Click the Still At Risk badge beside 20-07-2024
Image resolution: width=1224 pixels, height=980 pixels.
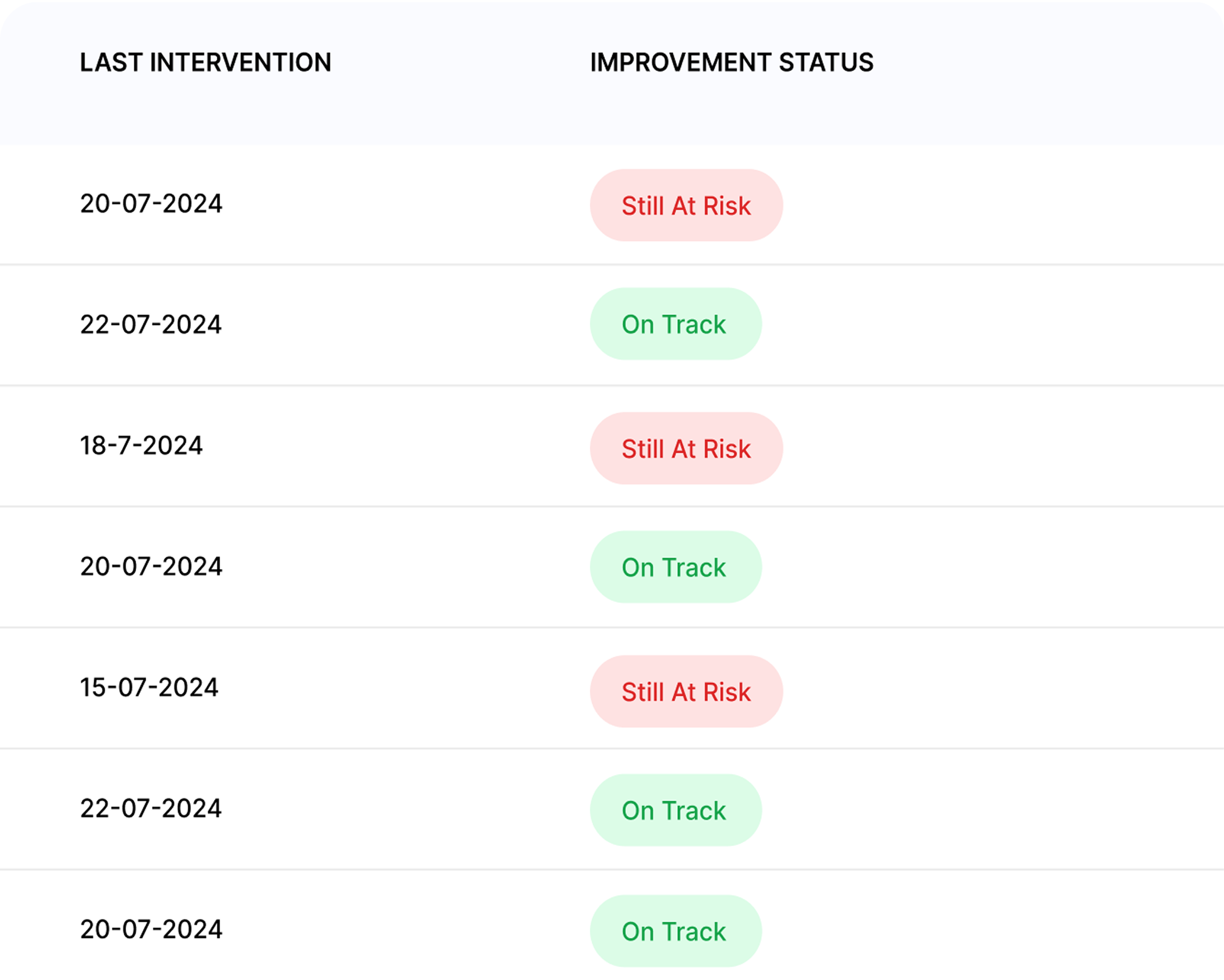point(686,206)
